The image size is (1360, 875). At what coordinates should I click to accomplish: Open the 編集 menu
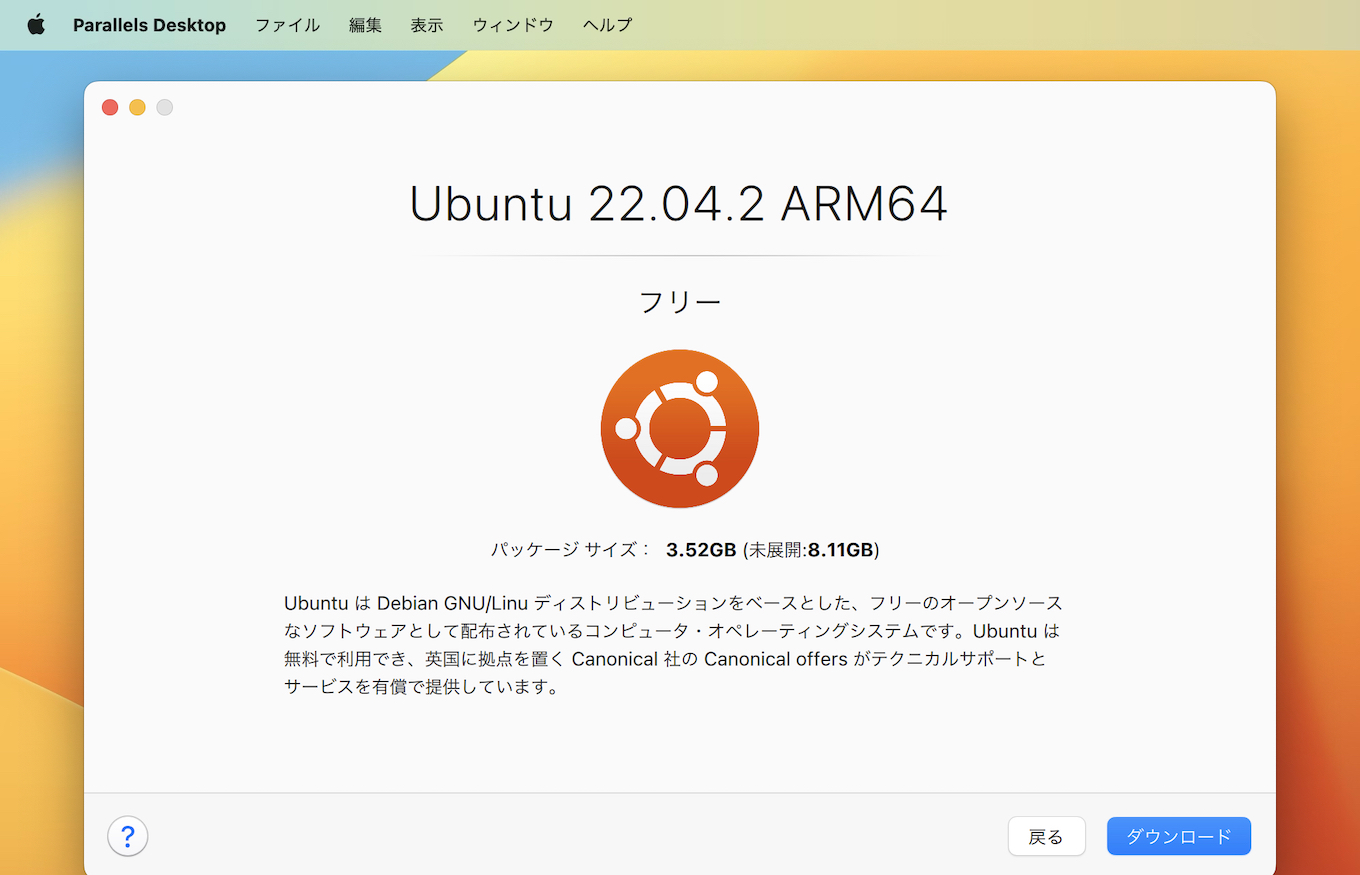tap(365, 25)
